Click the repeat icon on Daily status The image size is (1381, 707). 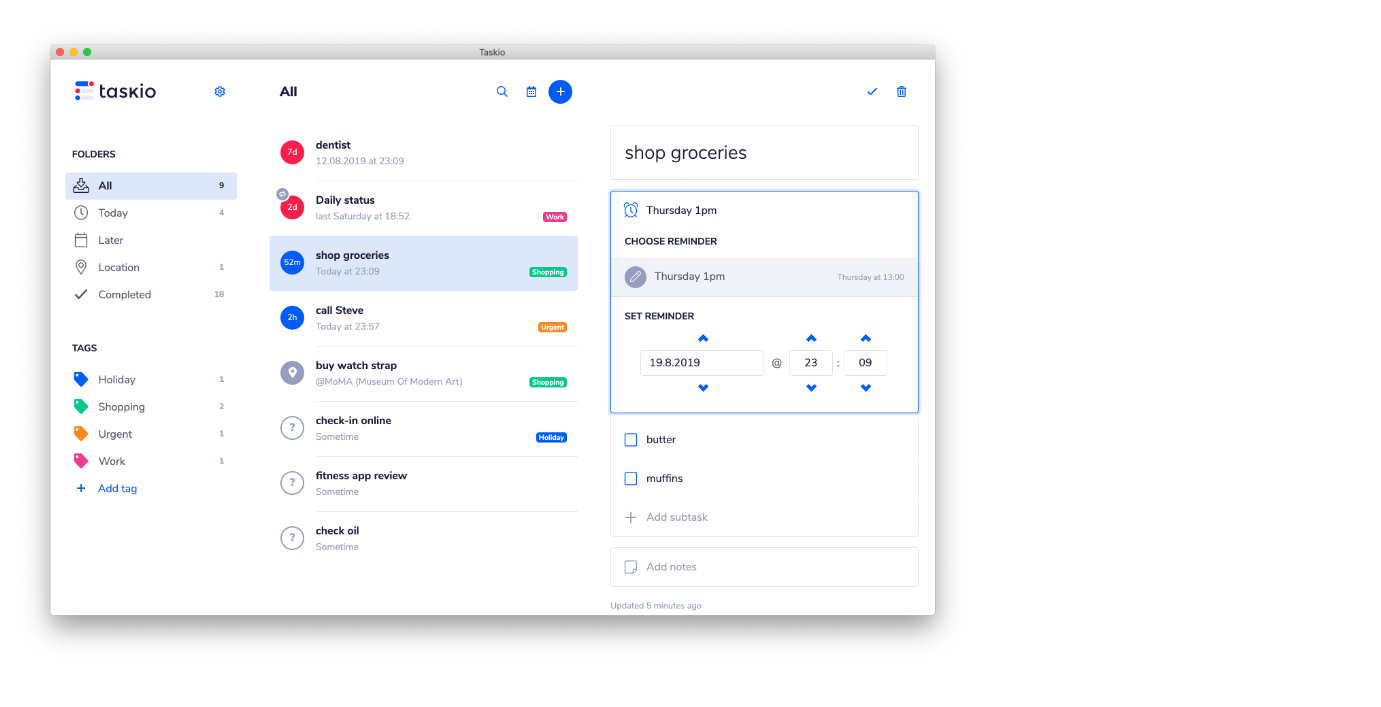coord(282,194)
